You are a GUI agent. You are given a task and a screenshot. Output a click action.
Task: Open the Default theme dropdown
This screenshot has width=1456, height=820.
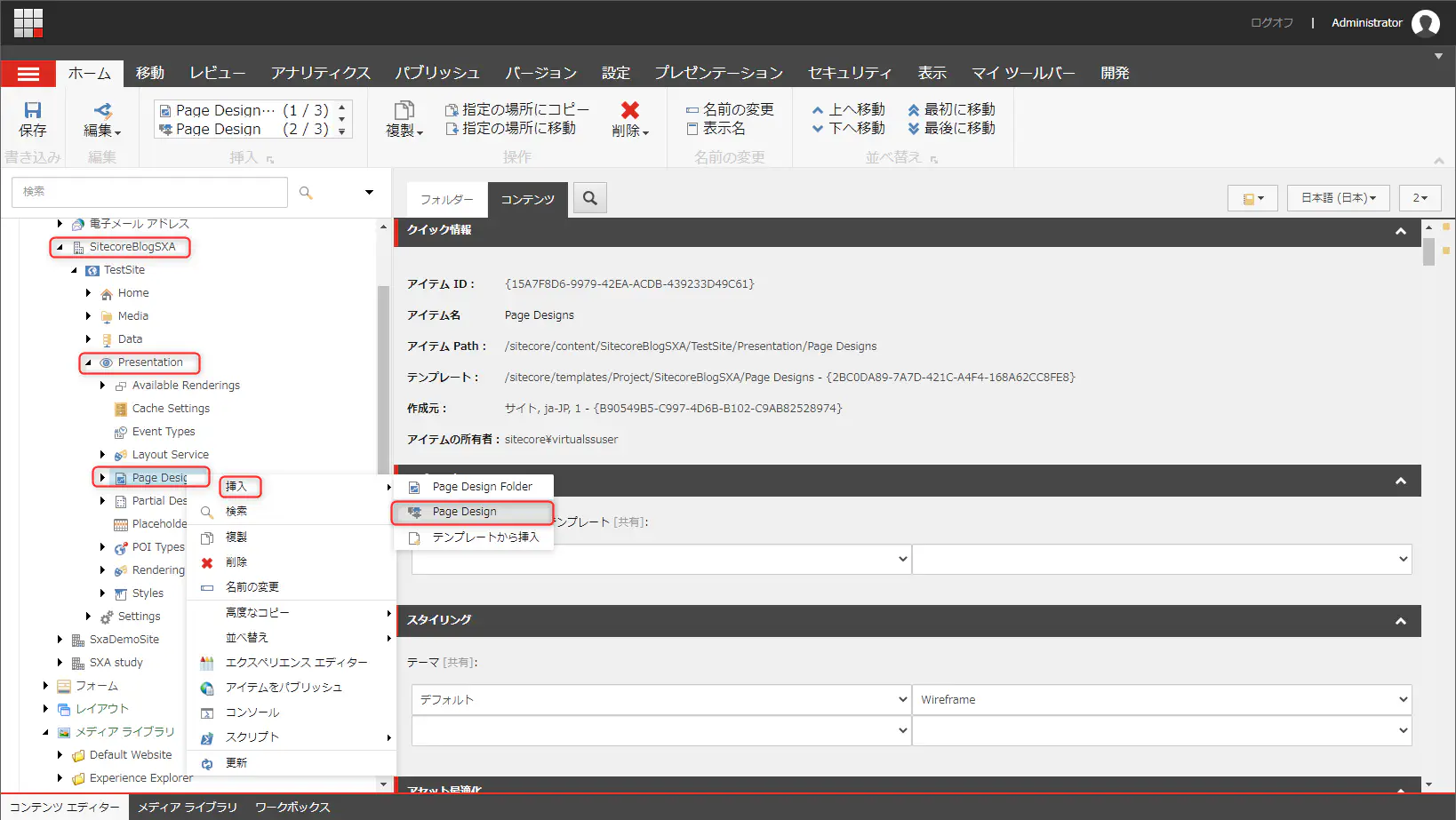tap(661, 700)
